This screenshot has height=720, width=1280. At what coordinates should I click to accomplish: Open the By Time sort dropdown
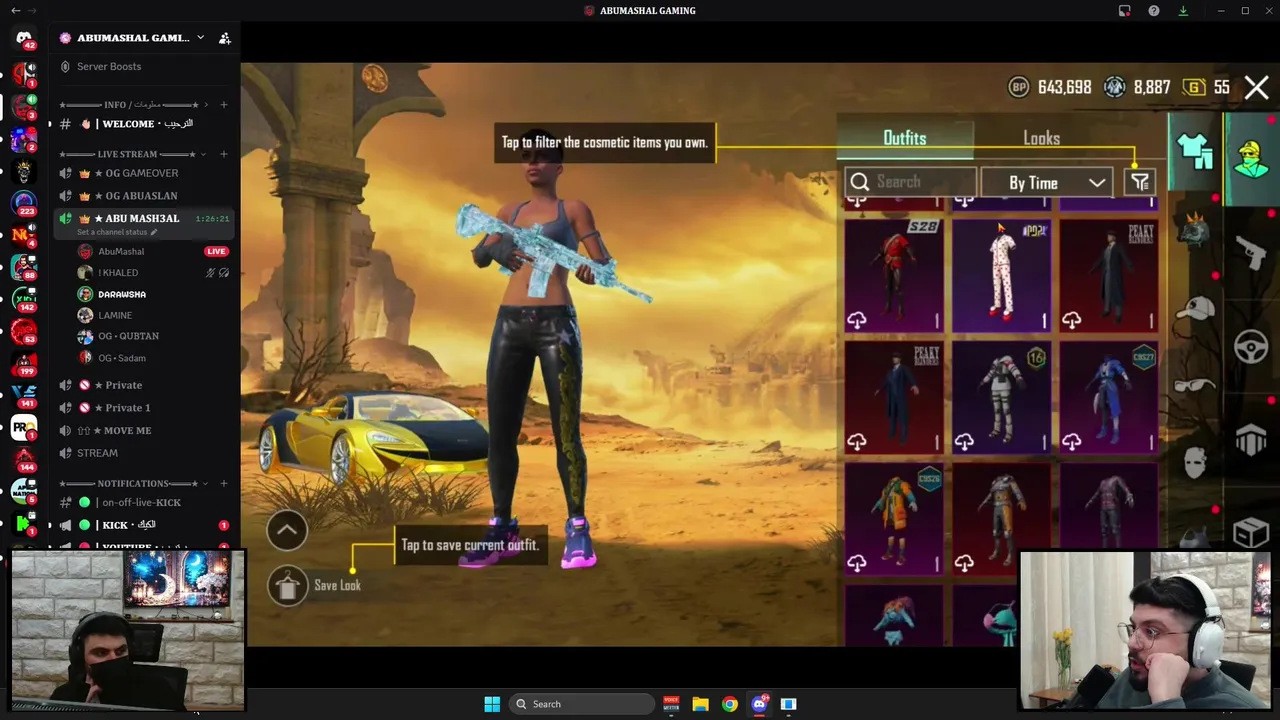(x=1049, y=182)
